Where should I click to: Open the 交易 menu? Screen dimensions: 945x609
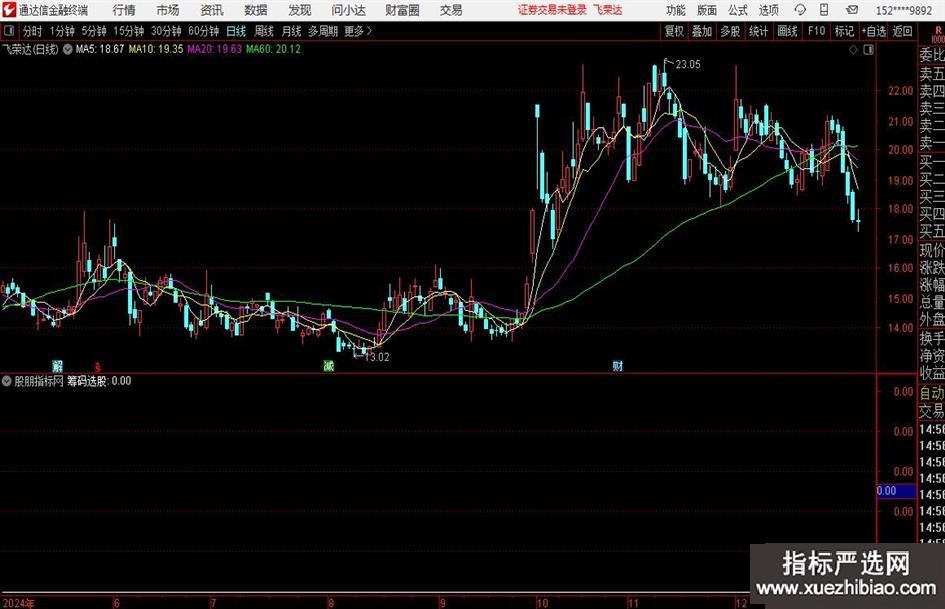coord(451,10)
